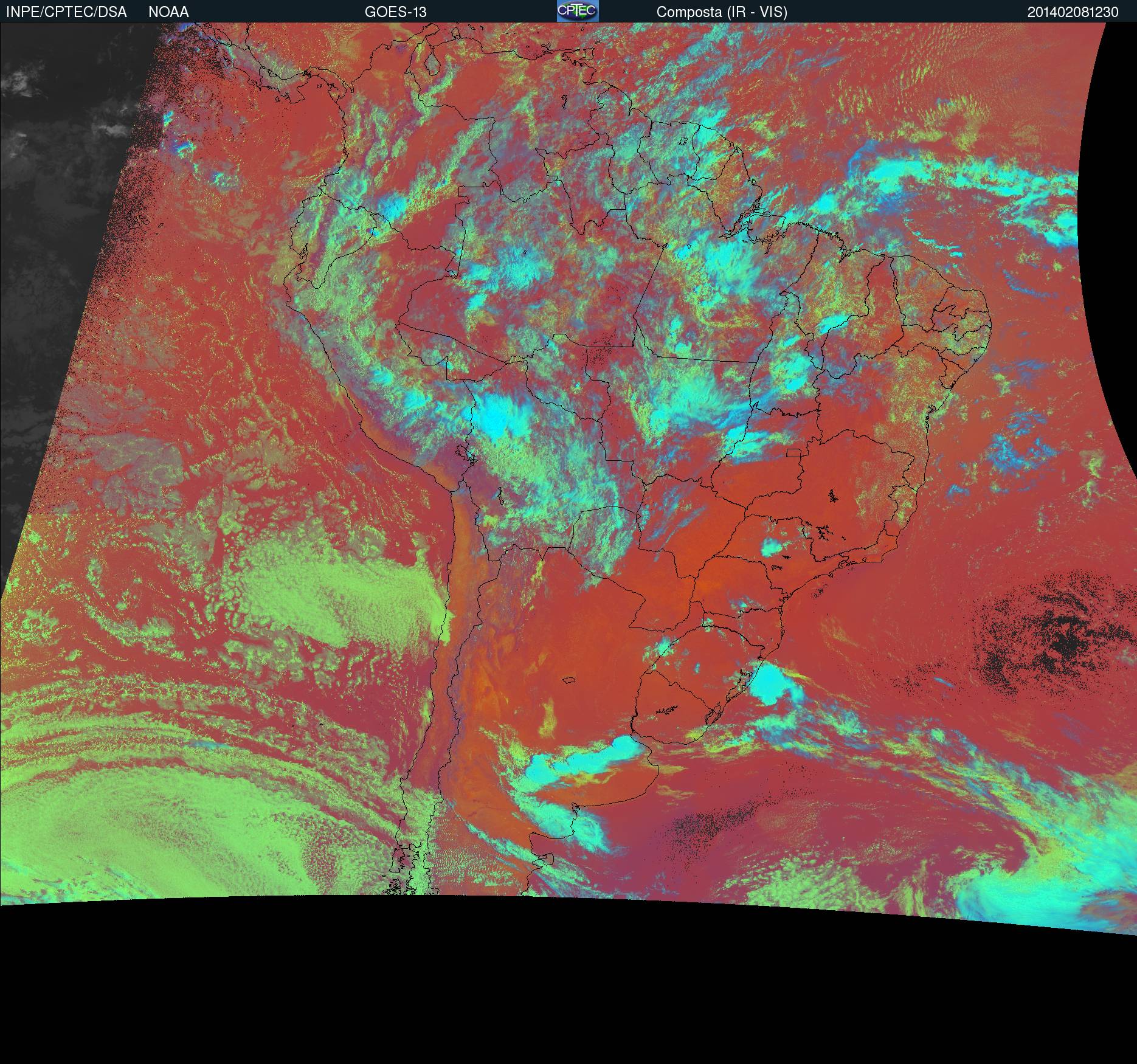The width and height of the screenshot is (1137, 1064).
Task: Click the 201402081230 timestamp
Action: pos(1073,12)
